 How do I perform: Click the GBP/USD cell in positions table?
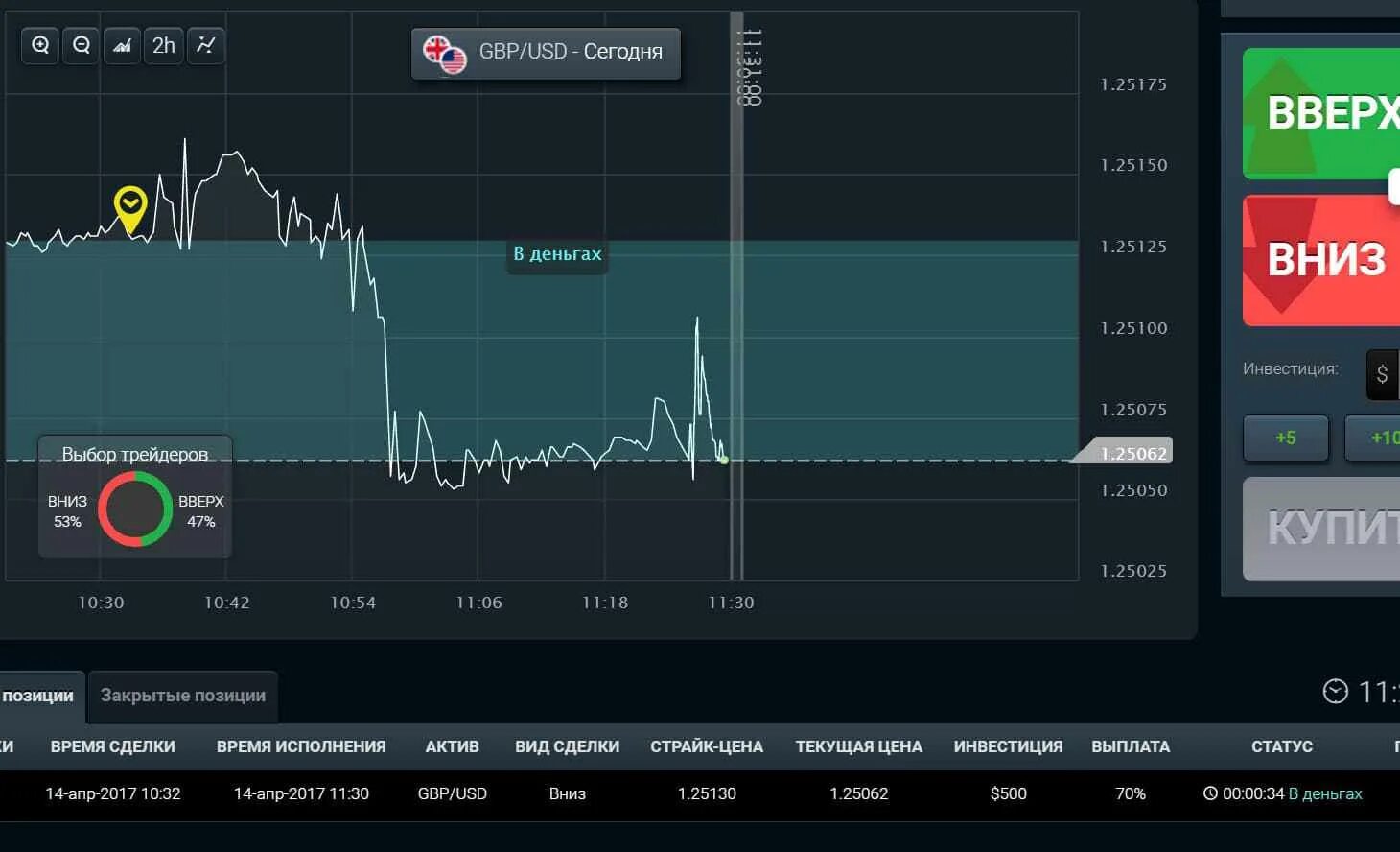(x=453, y=793)
